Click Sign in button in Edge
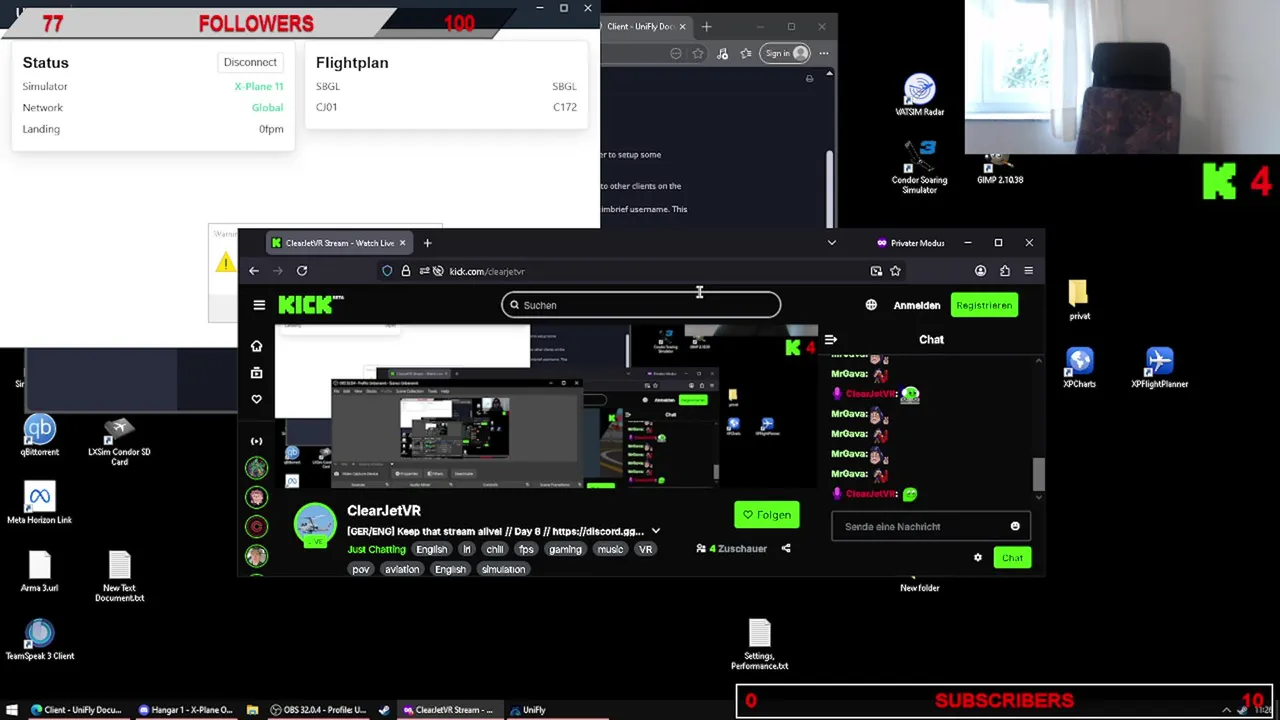Screen dimensions: 1280x720 click(784, 54)
